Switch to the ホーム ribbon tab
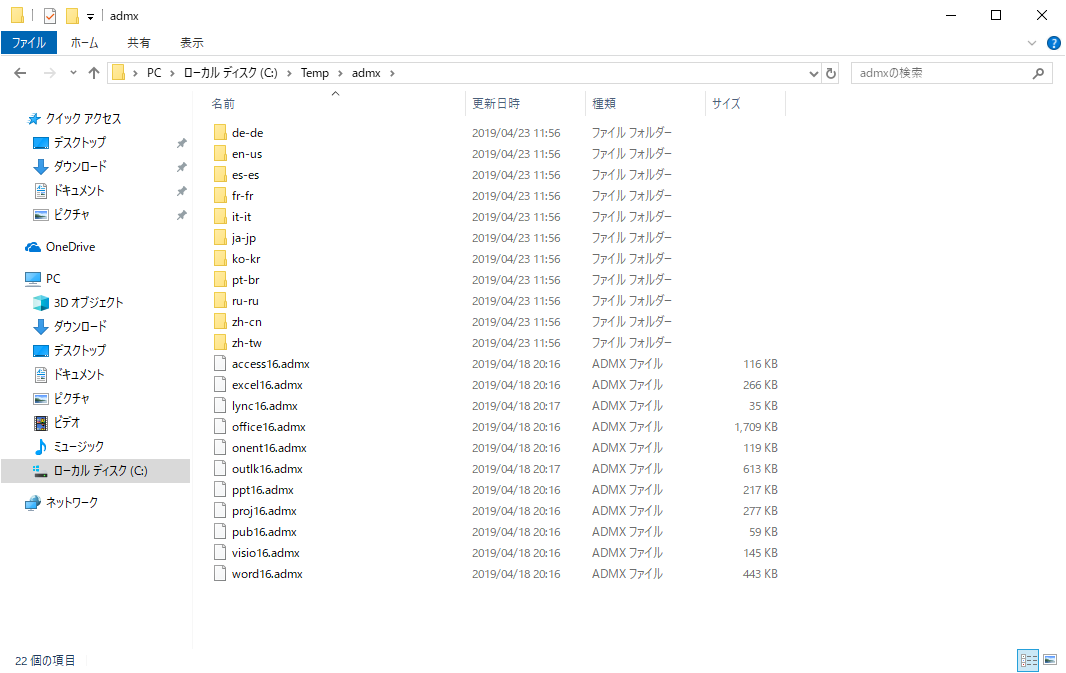This screenshot has width=1066, height=673. [84, 43]
